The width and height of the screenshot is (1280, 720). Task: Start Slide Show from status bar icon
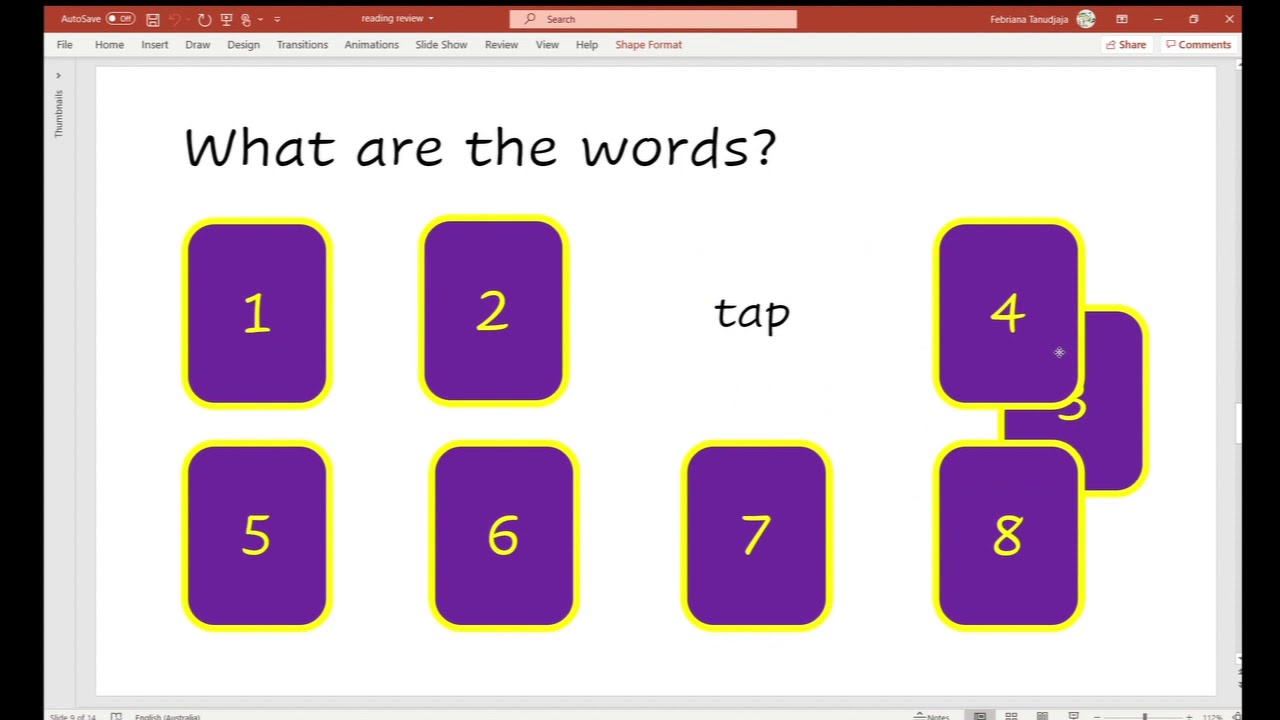(x=1073, y=716)
